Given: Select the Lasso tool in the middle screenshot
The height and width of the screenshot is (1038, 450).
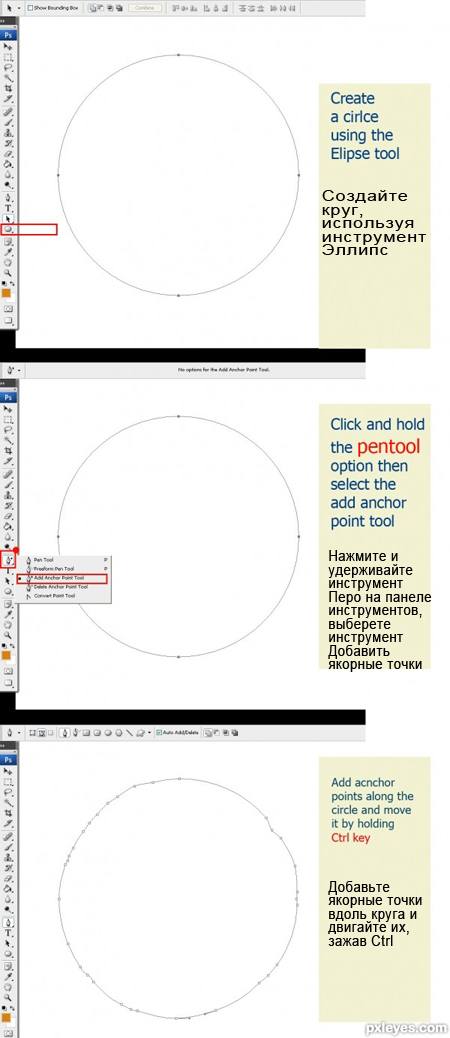Looking at the screenshot, I should pos(9,430).
